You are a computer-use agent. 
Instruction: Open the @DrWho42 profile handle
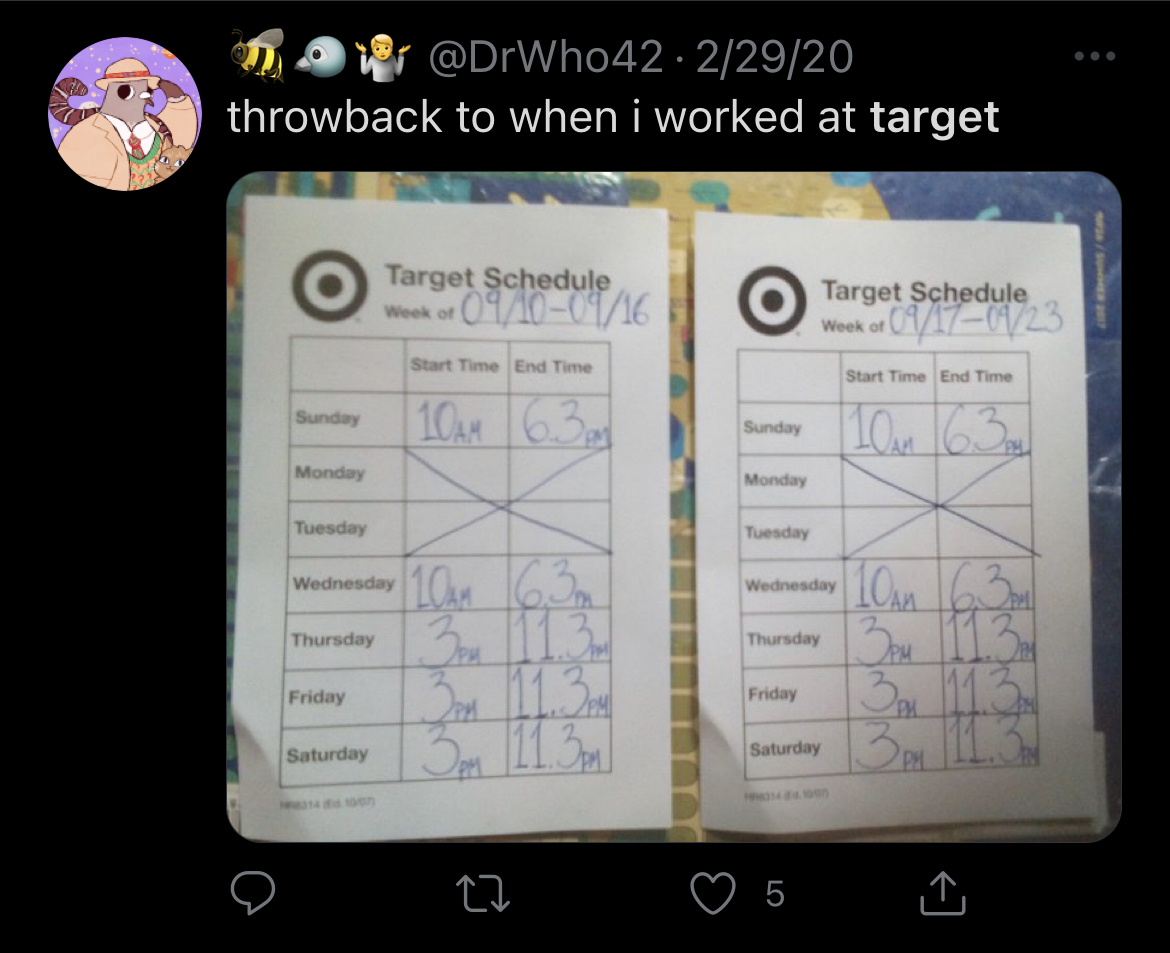point(545,57)
